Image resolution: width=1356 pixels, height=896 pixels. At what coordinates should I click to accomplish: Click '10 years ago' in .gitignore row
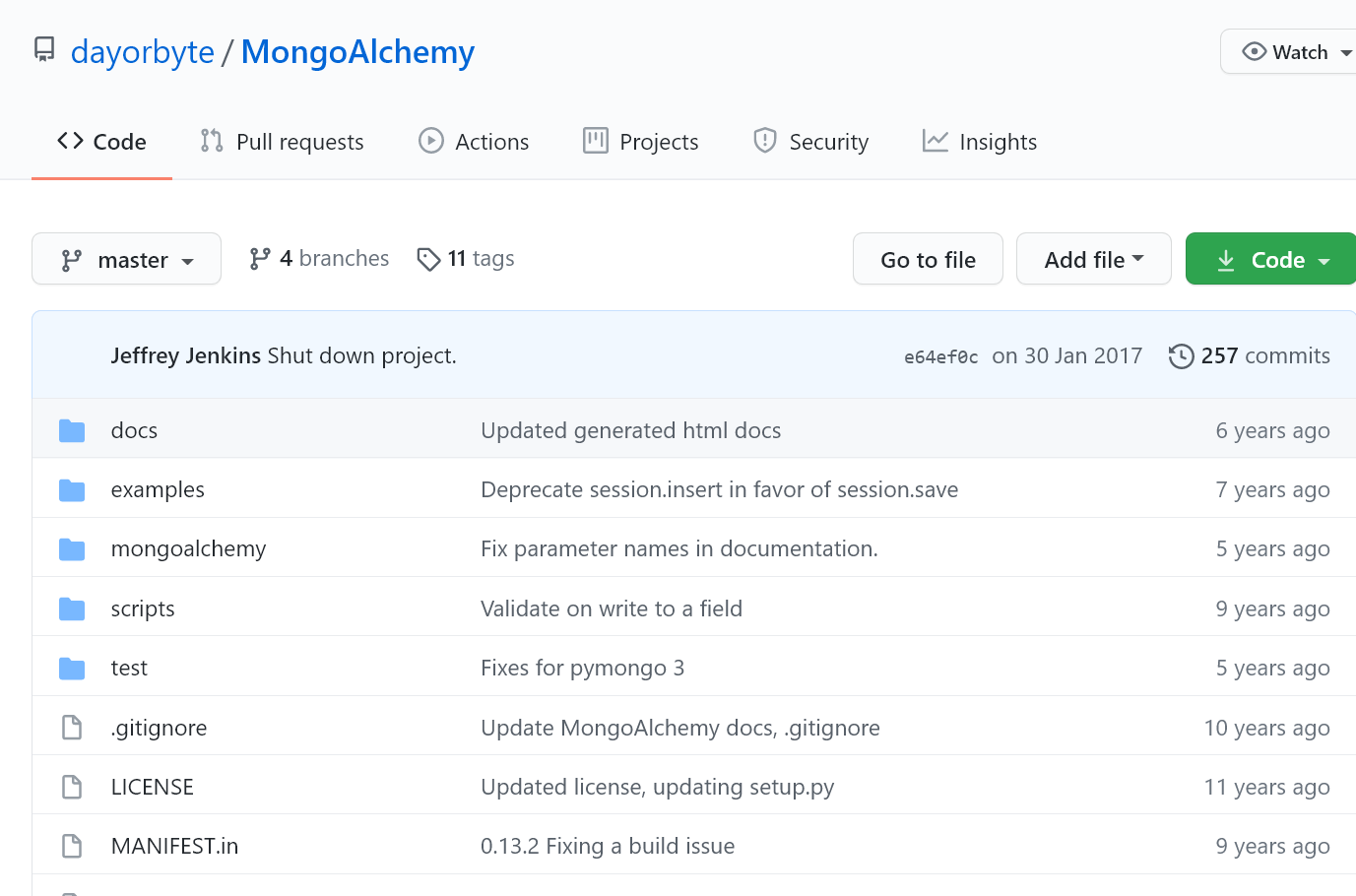point(1266,728)
